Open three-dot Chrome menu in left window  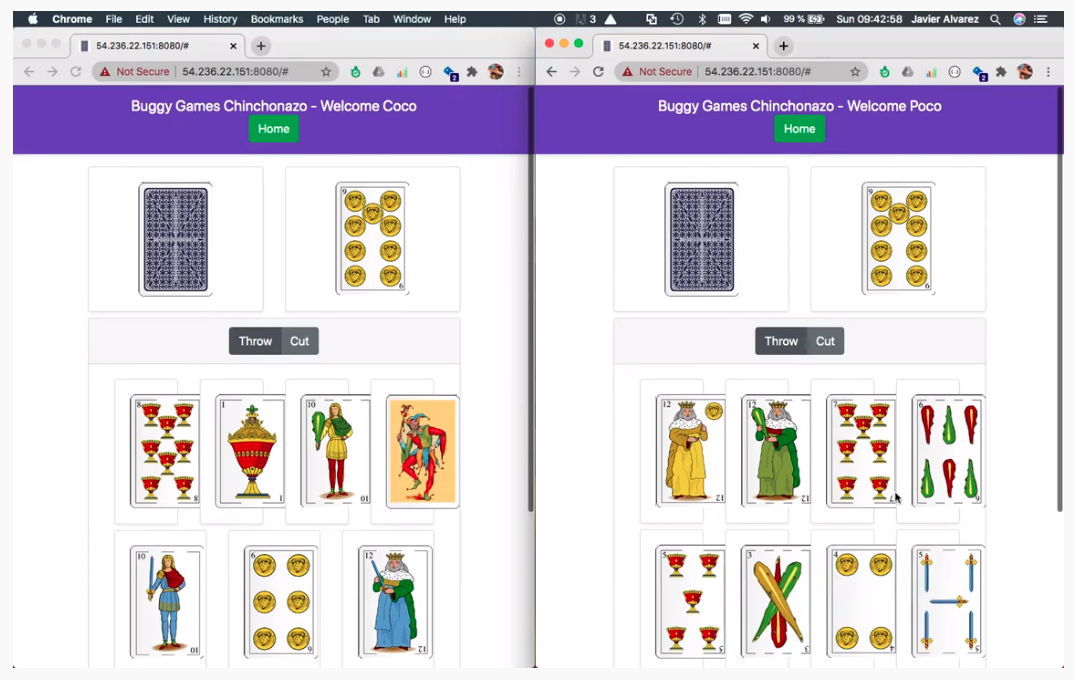coord(519,71)
